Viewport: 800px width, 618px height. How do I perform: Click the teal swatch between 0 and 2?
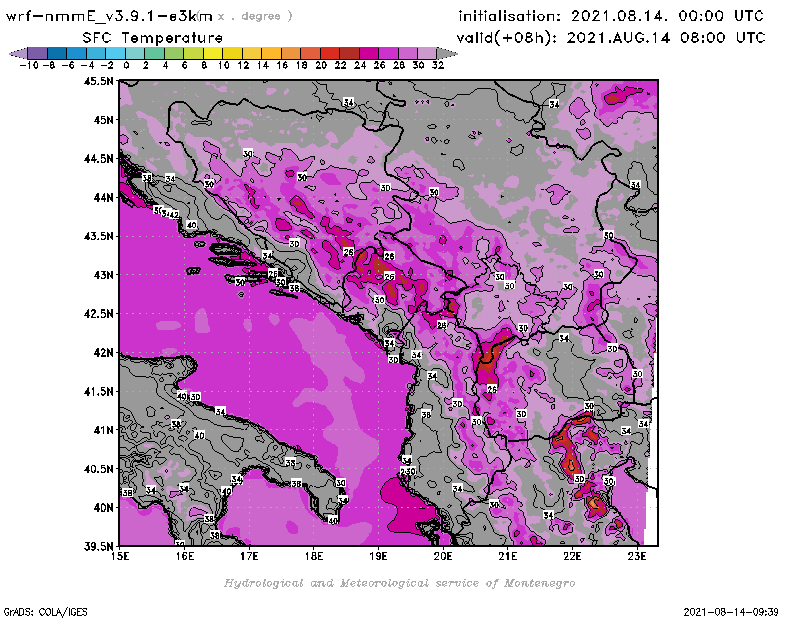[135, 53]
